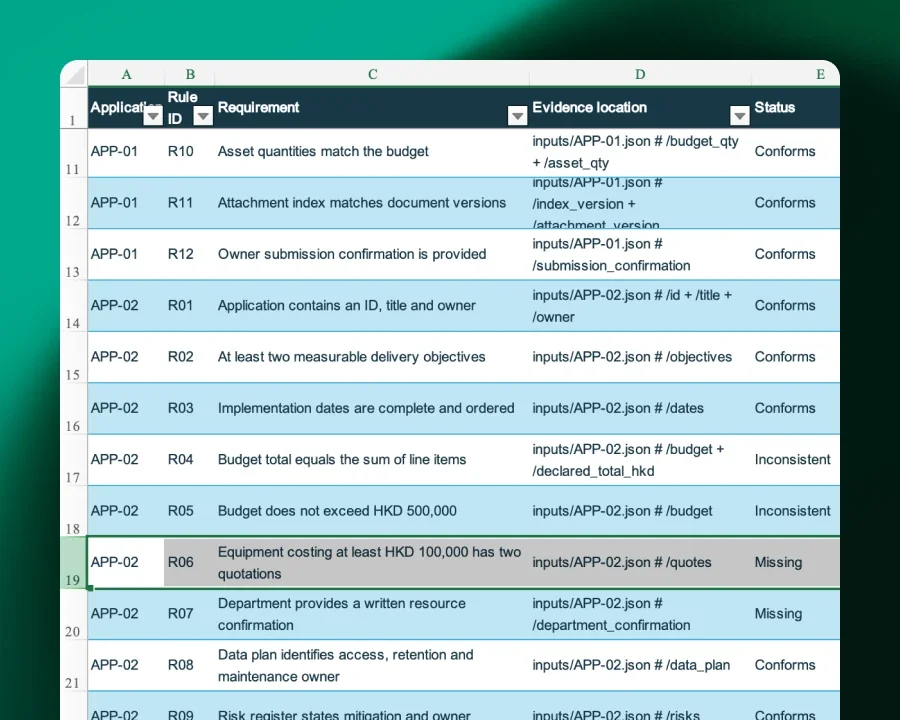This screenshot has width=900, height=720.
Task: Select "Department provides a written resource confirmation"
Action: [372, 614]
